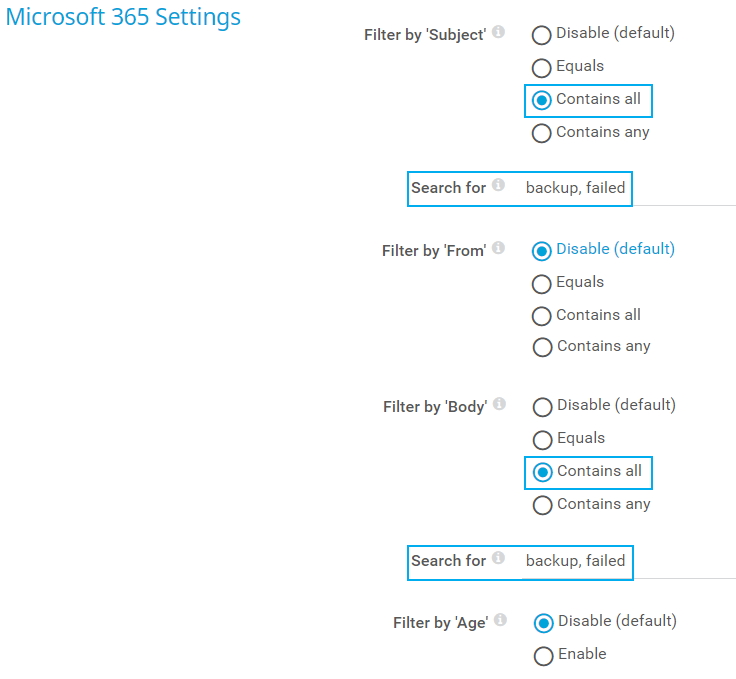Click info icon beside Filter by 'Body'
736x679 pixels.
point(499,404)
